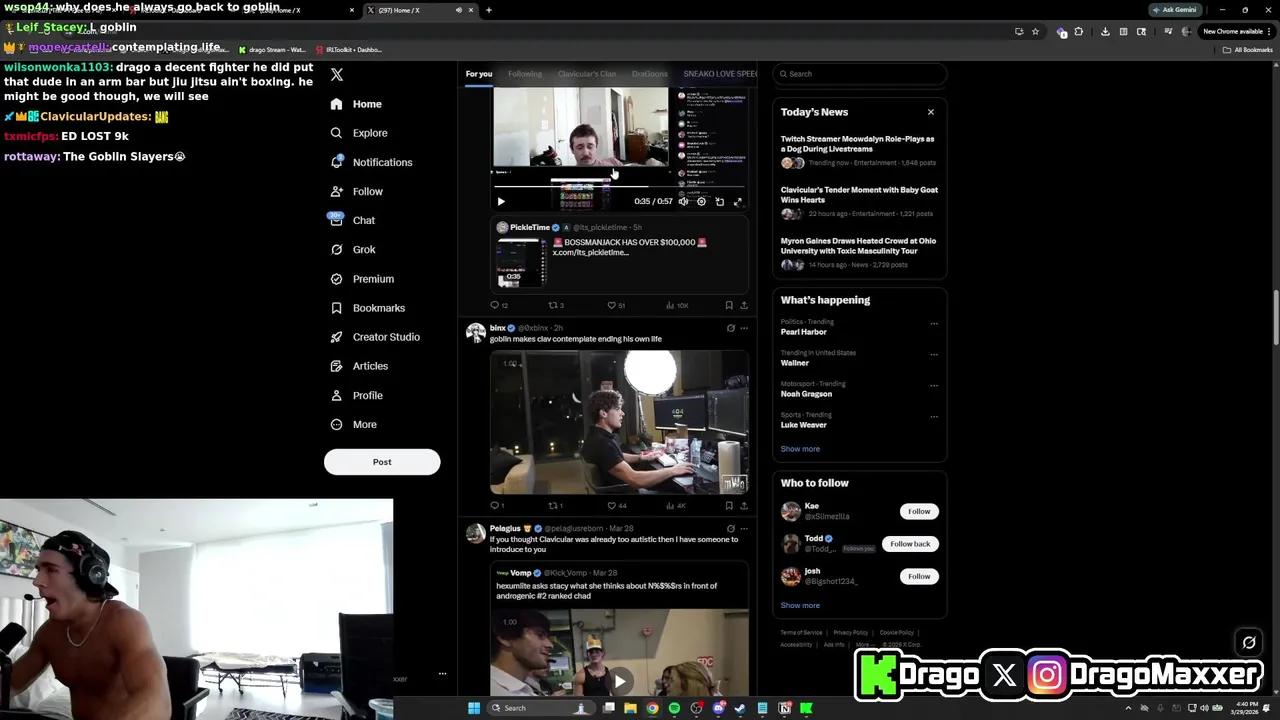The image size is (1280, 720).
Task: Open the Articles icon in sidebar
Action: click(x=337, y=366)
